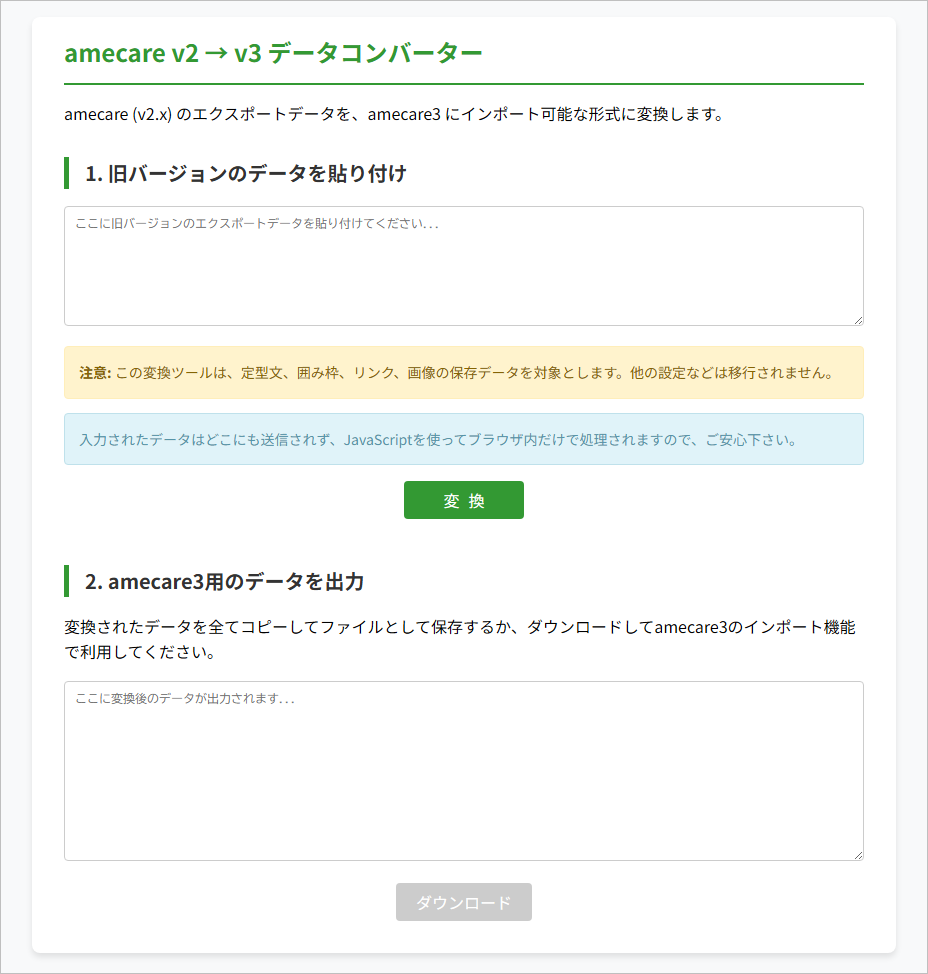This screenshot has width=928, height=974.
Task: Click the resize grip on the output textarea
Action: click(x=857, y=854)
